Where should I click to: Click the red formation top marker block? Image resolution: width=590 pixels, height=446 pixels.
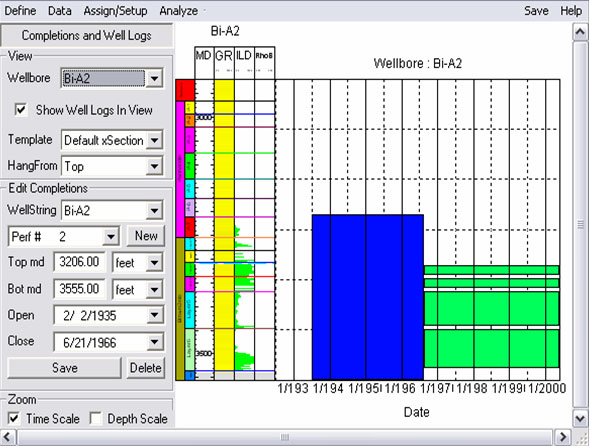pyautogui.click(x=185, y=90)
